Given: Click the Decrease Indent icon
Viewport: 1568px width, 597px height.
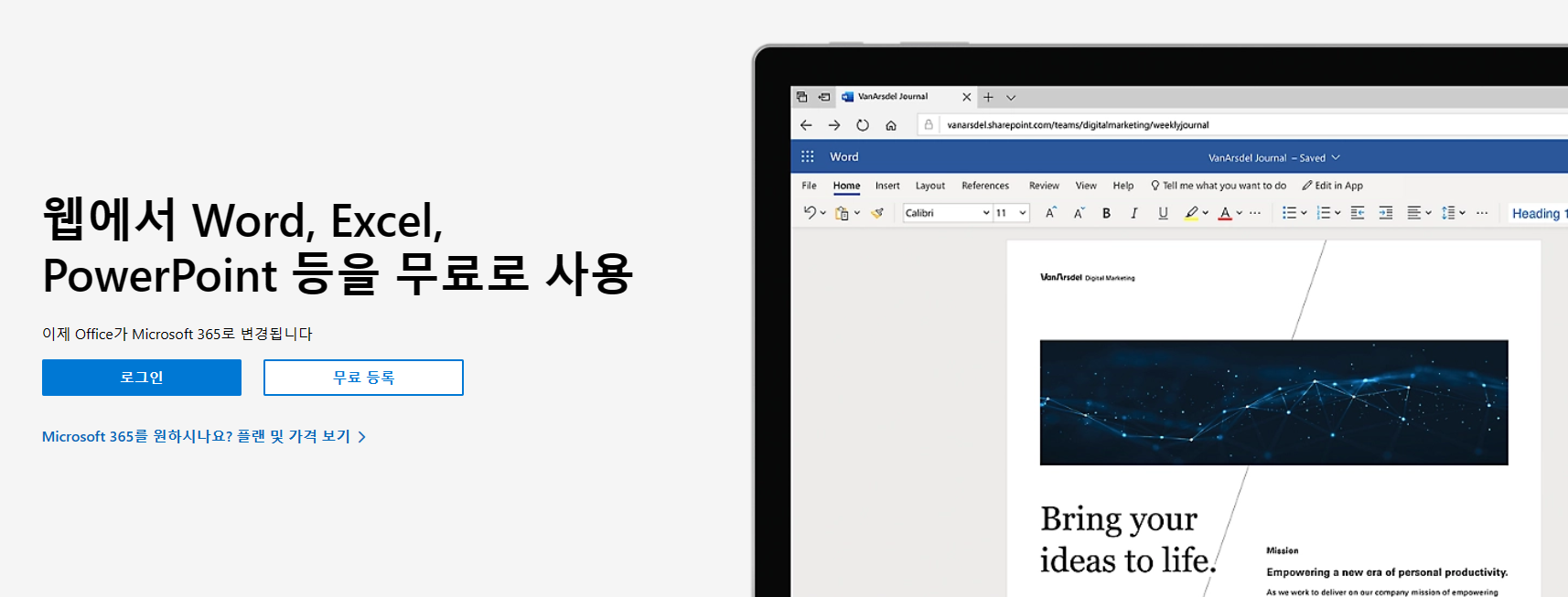Looking at the screenshot, I should click(x=1358, y=213).
